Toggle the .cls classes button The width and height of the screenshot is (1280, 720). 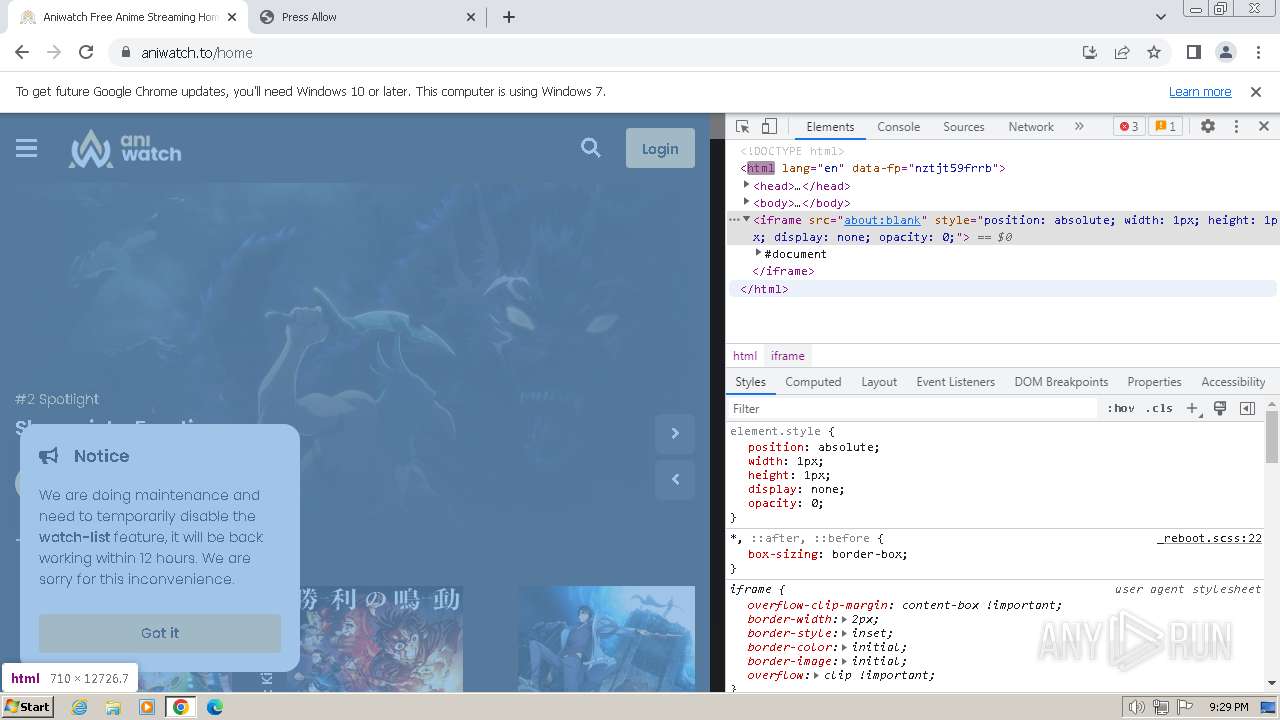pyautogui.click(x=1159, y=409)
